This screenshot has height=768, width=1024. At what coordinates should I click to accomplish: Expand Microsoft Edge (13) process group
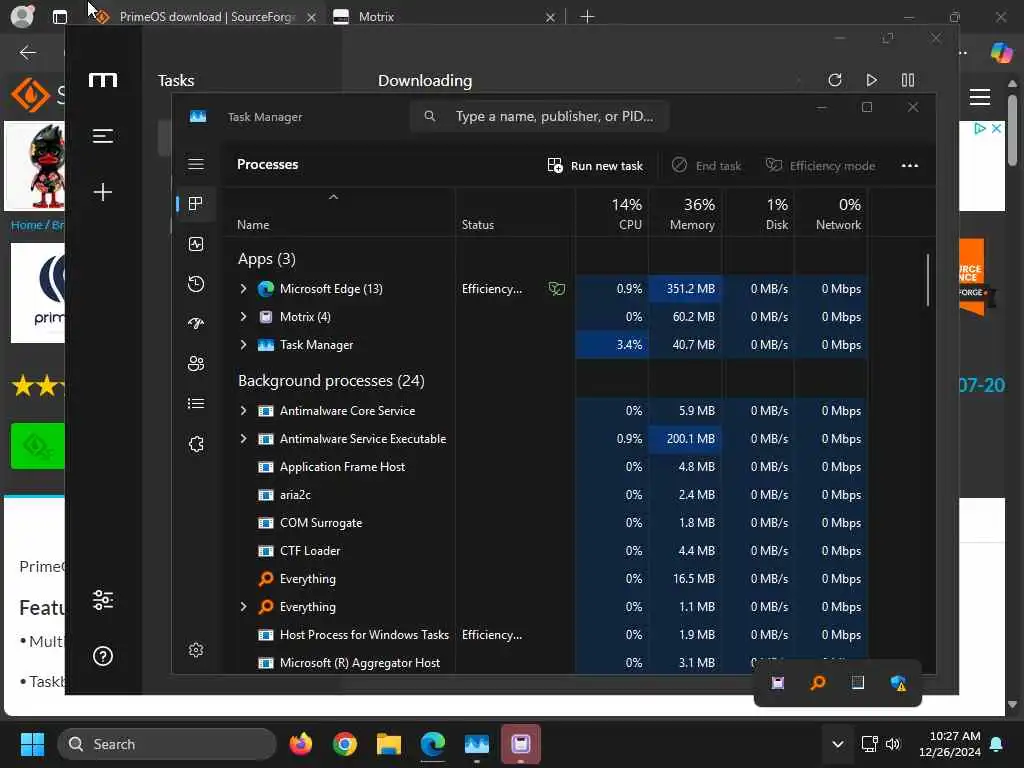pyautogui.click(x=244, y=289)
